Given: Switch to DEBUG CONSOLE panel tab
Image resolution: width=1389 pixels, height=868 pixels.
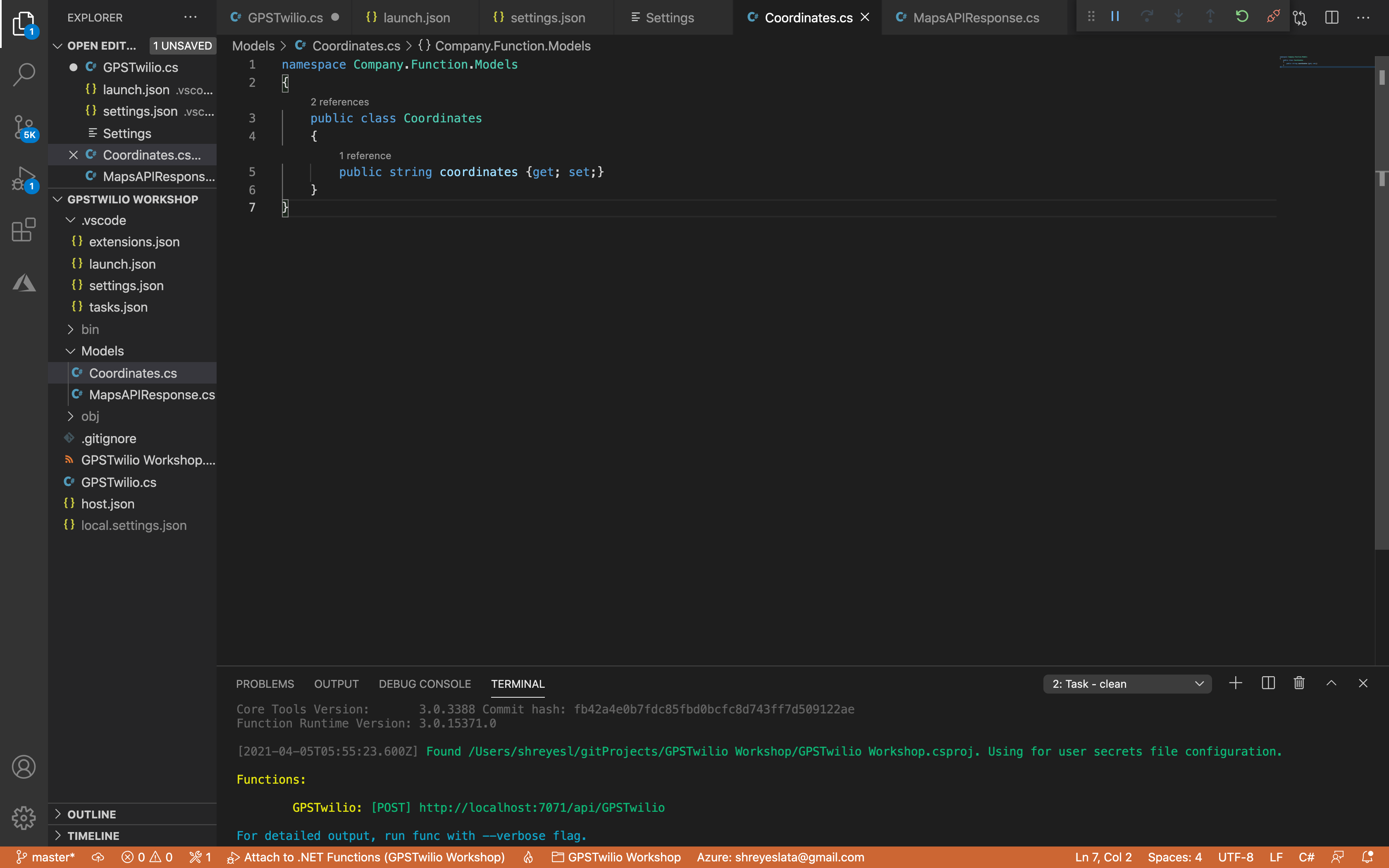Looking at the screenshot, I should (x=424, y=684).
